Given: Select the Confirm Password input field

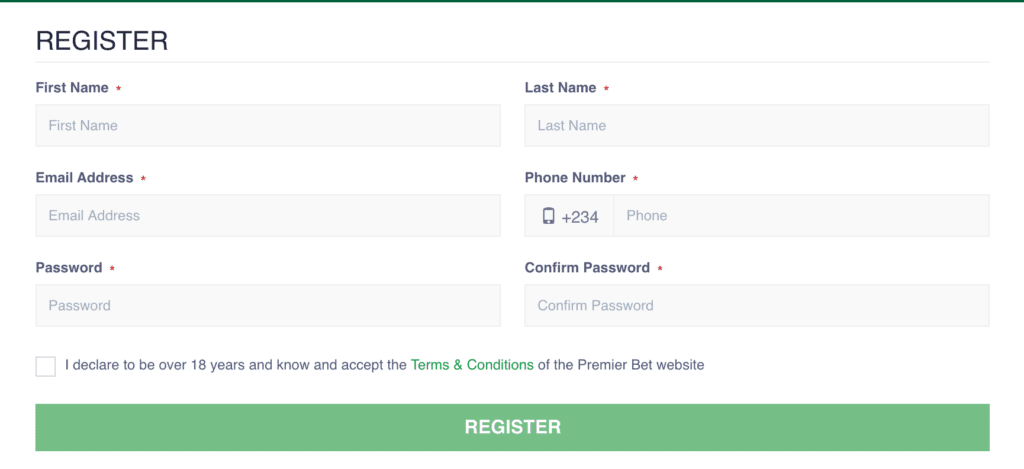Looking at the screenshot, I should pos(757,305).
